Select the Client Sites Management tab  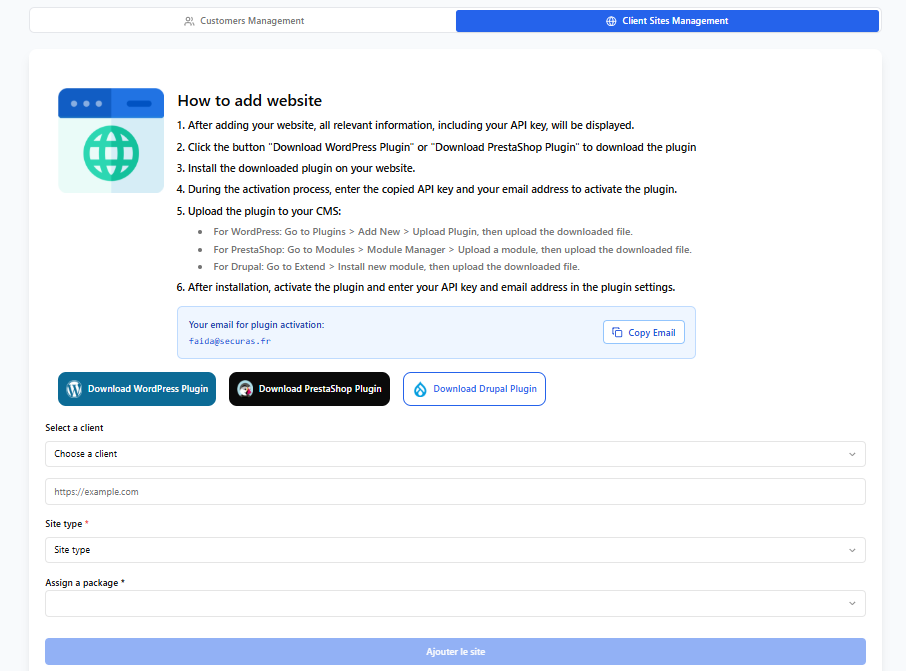tap(666, 21)
